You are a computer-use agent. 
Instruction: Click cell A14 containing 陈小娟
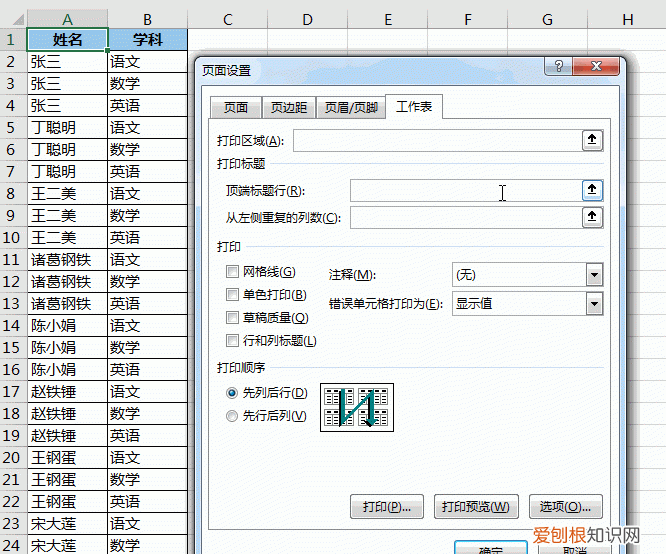point(67,326)
